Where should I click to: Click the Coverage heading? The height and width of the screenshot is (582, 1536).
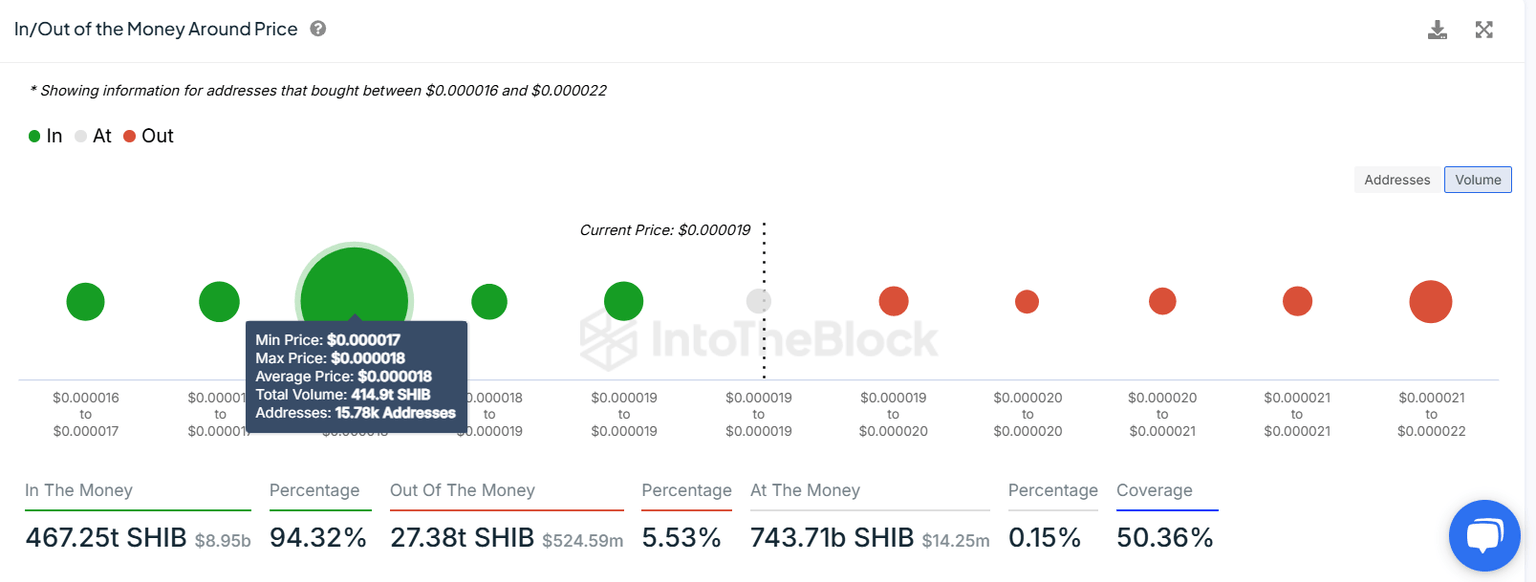1154,491
